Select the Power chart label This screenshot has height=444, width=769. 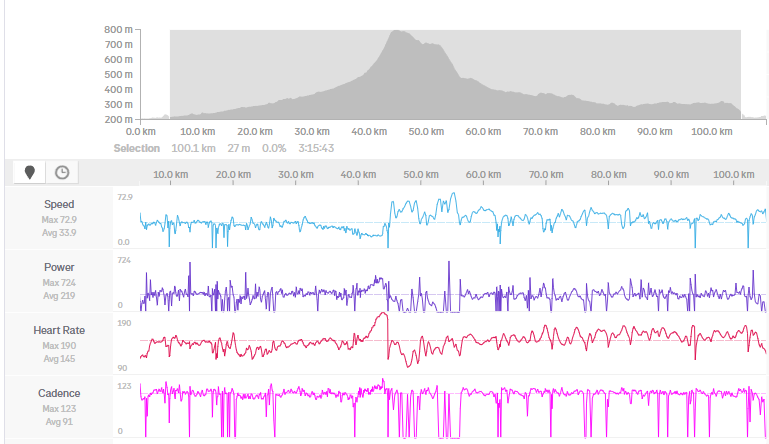59,267
